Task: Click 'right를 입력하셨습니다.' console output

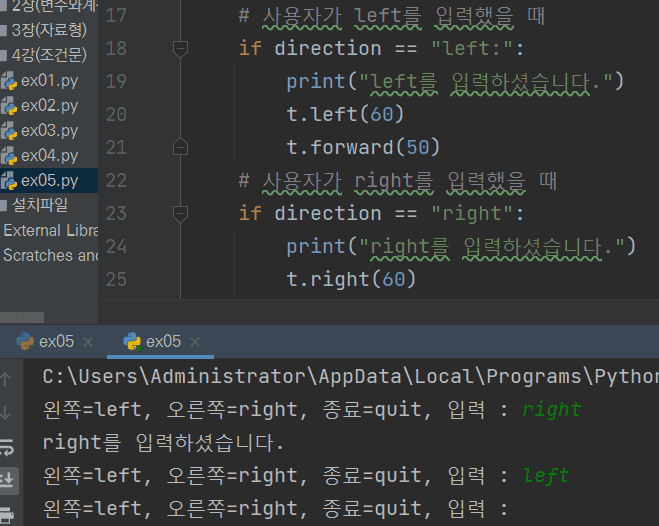Action: click(163, 443)
